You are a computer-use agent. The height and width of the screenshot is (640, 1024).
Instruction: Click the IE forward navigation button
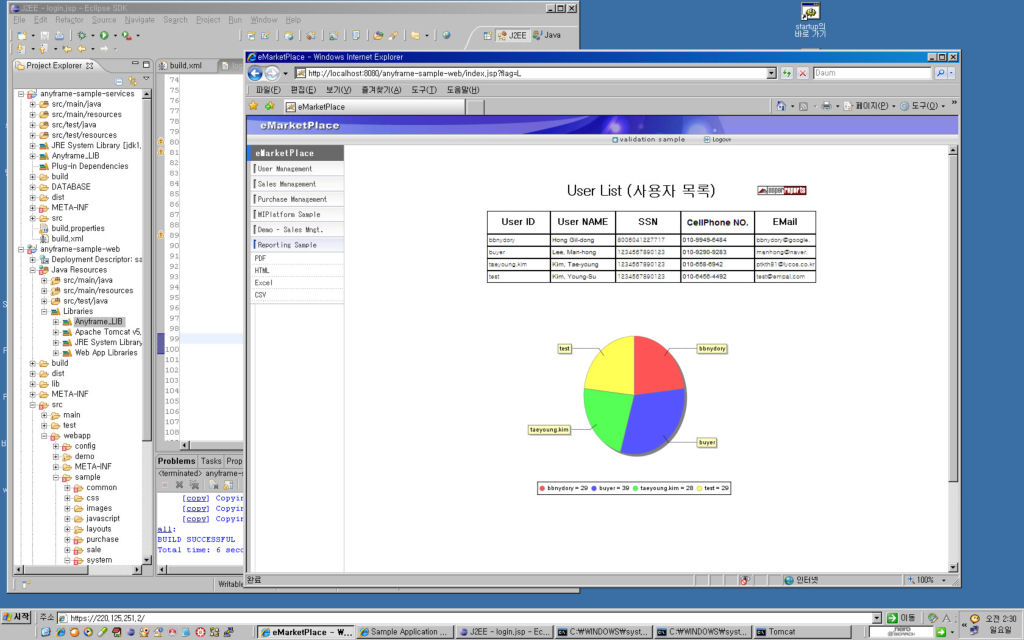coord(272,73)
